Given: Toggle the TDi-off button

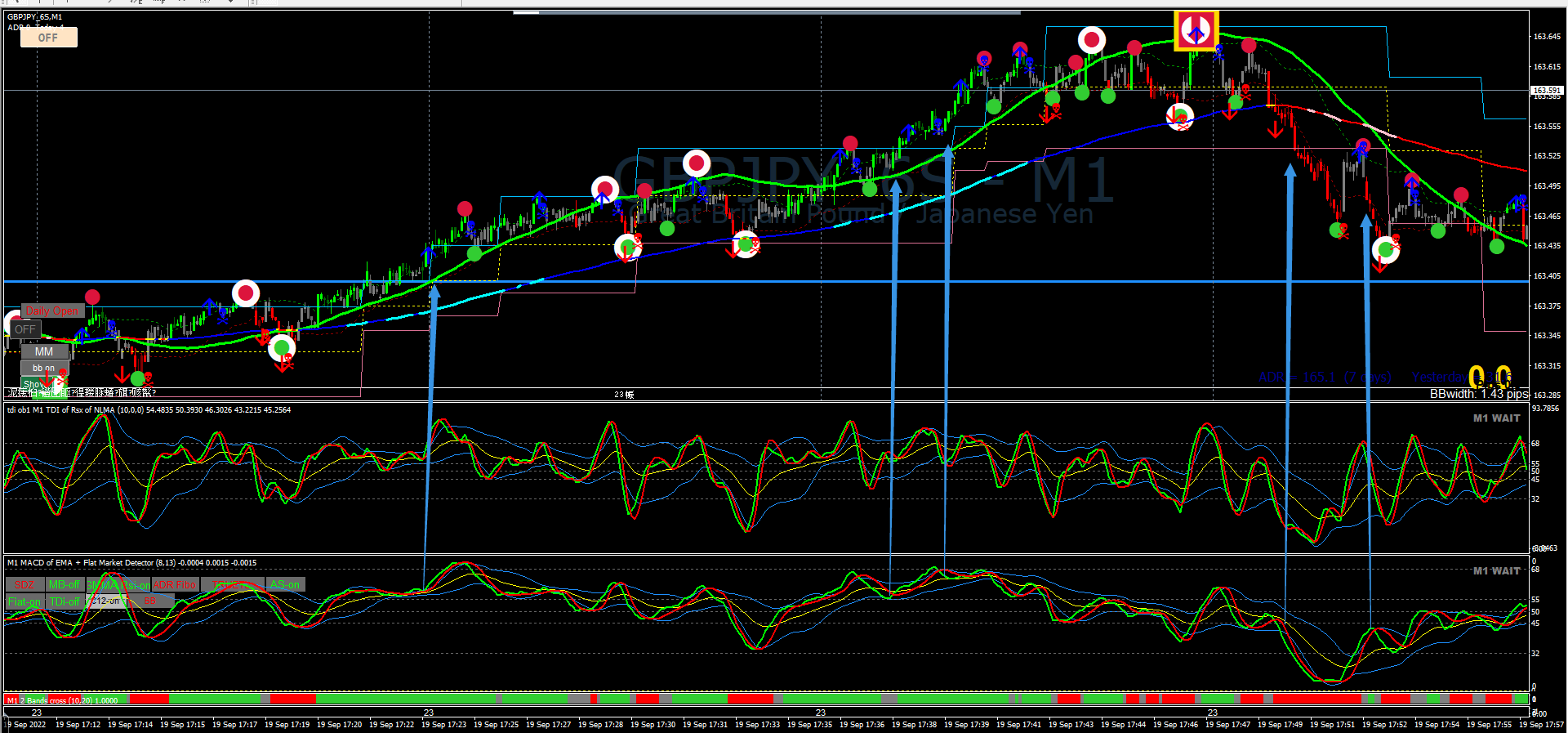Looking at the screenshot, I should click(65, 601).
